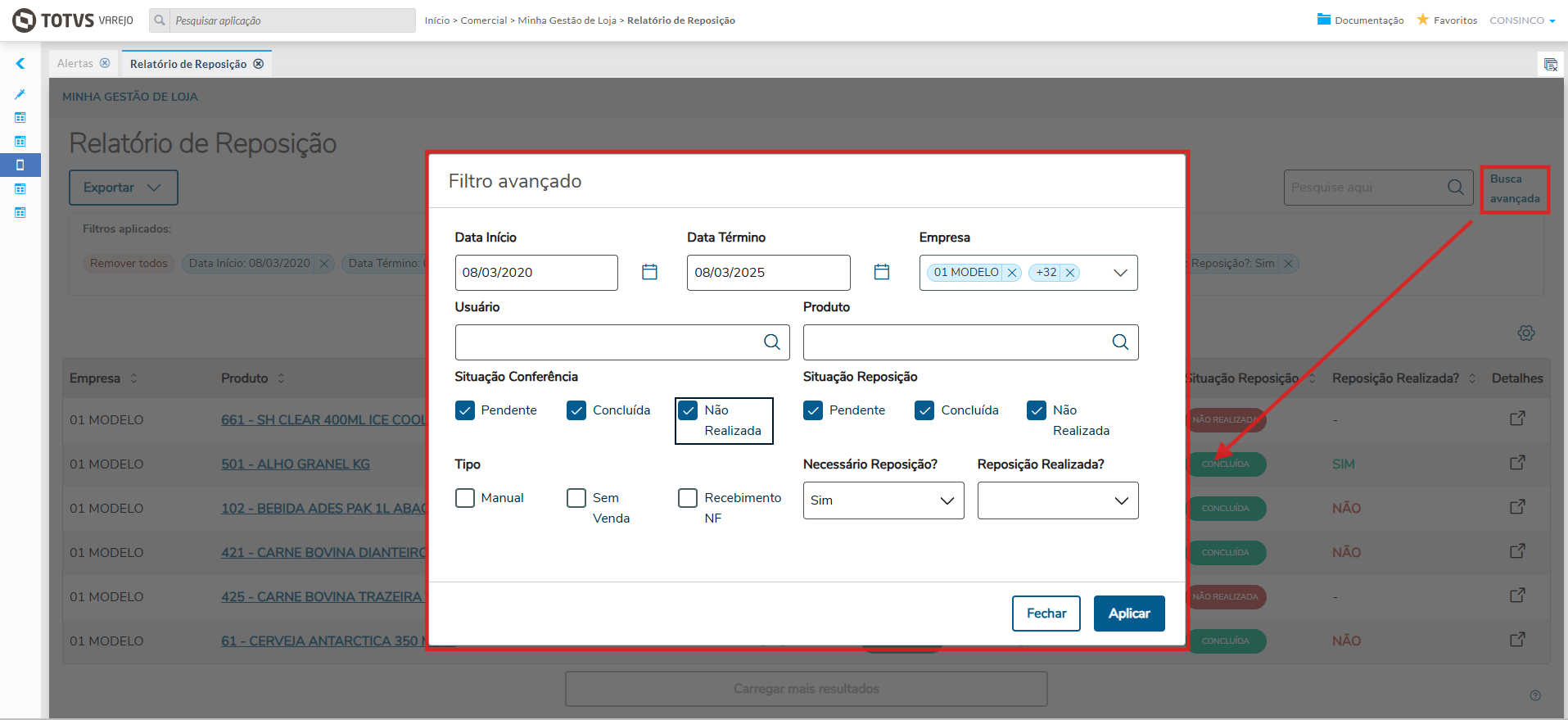Enable the Manual type checkbox

tap(465, 498)
